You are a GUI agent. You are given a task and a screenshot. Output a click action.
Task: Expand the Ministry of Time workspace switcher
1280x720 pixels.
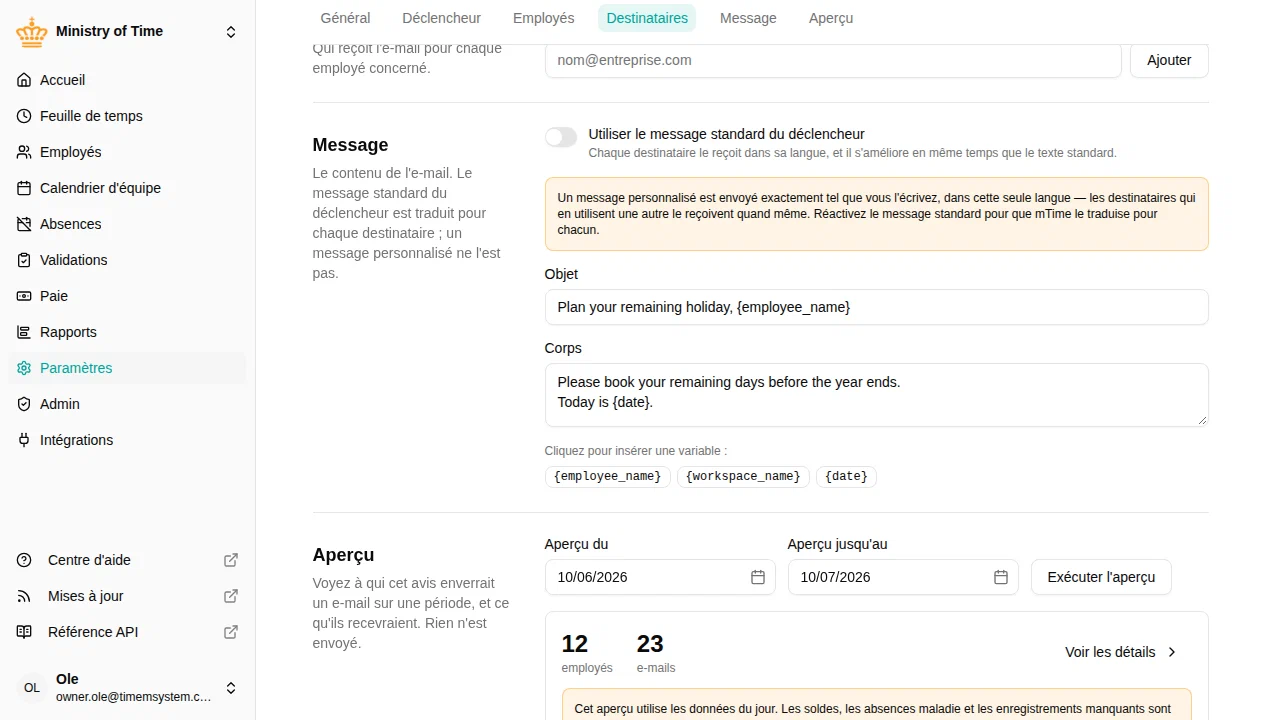pos(231,32)
